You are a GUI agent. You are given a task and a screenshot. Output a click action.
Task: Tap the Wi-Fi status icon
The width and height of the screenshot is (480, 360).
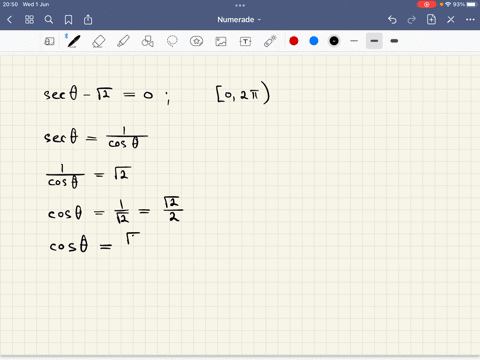point(448,4)
